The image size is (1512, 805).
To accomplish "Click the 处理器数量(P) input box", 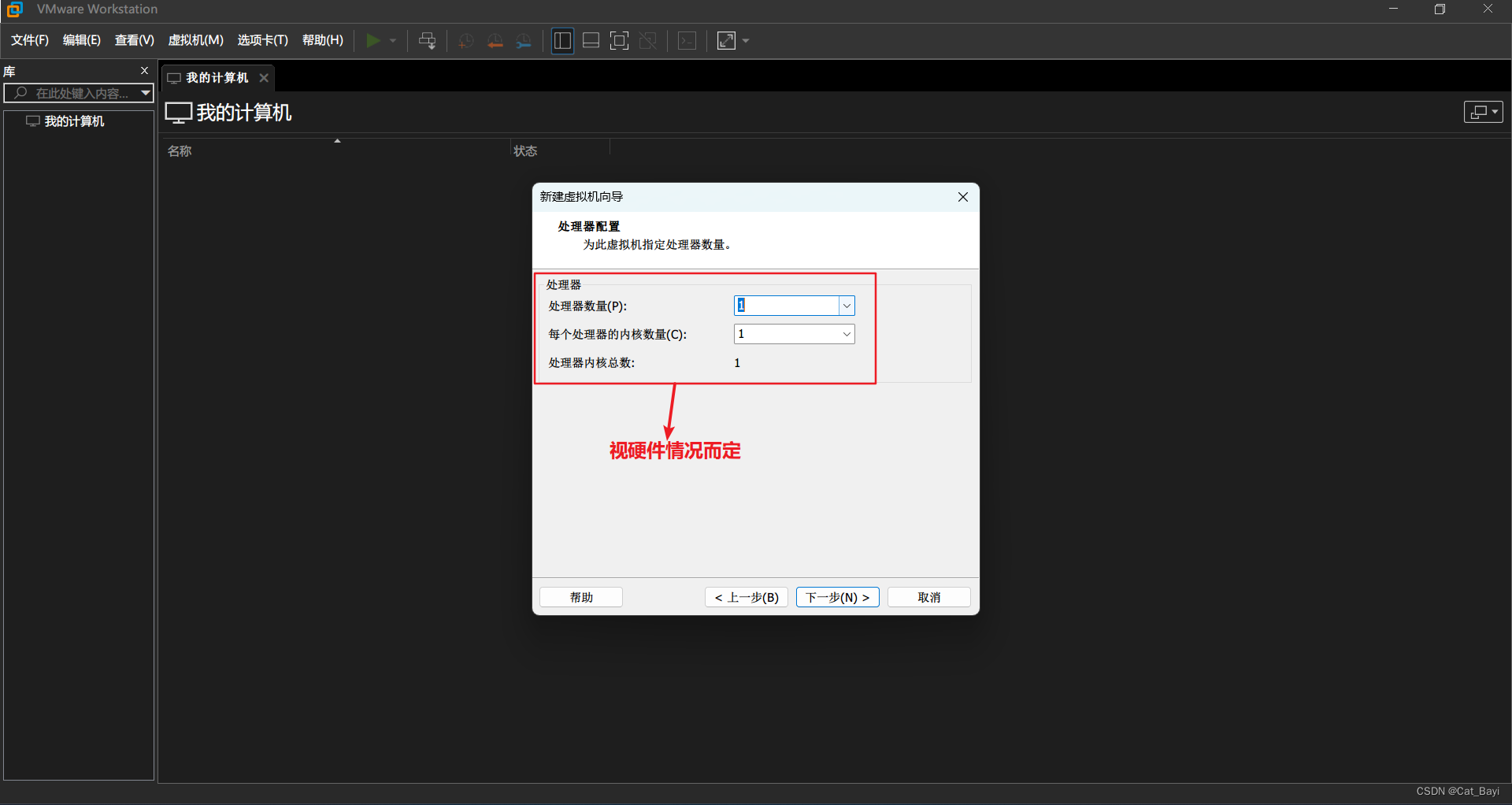I will tap(786, 306).
